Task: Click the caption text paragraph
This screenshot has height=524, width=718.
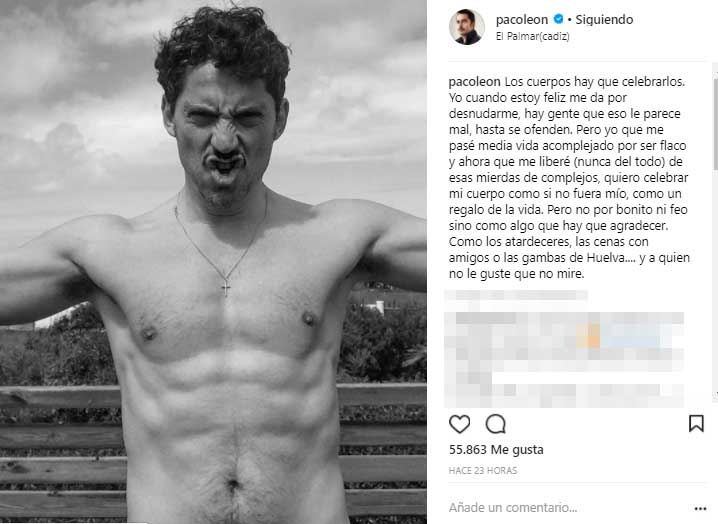Action: click(x=569, y=178)
